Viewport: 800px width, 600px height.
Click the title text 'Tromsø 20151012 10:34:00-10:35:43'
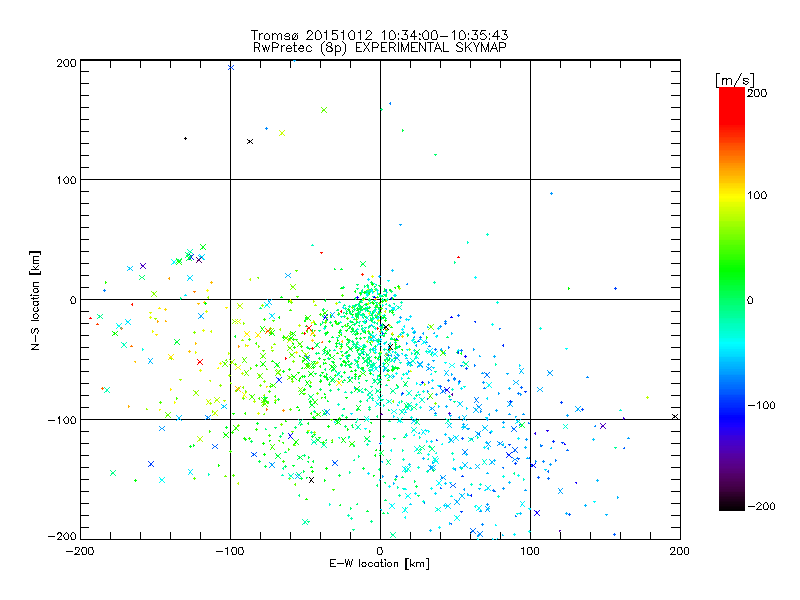click(379, 35)
